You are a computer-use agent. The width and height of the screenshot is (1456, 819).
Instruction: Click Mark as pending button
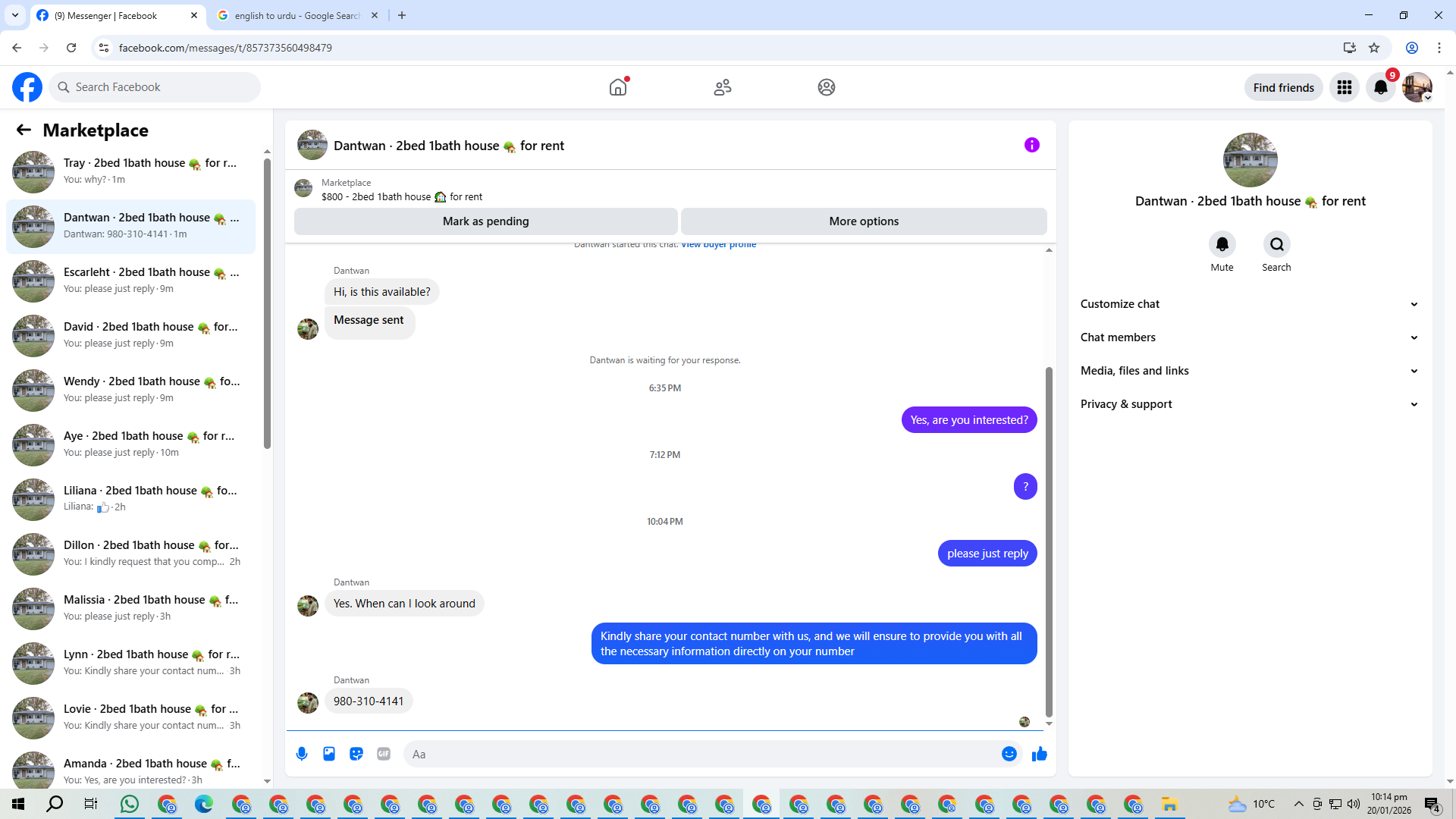point(485,221)
